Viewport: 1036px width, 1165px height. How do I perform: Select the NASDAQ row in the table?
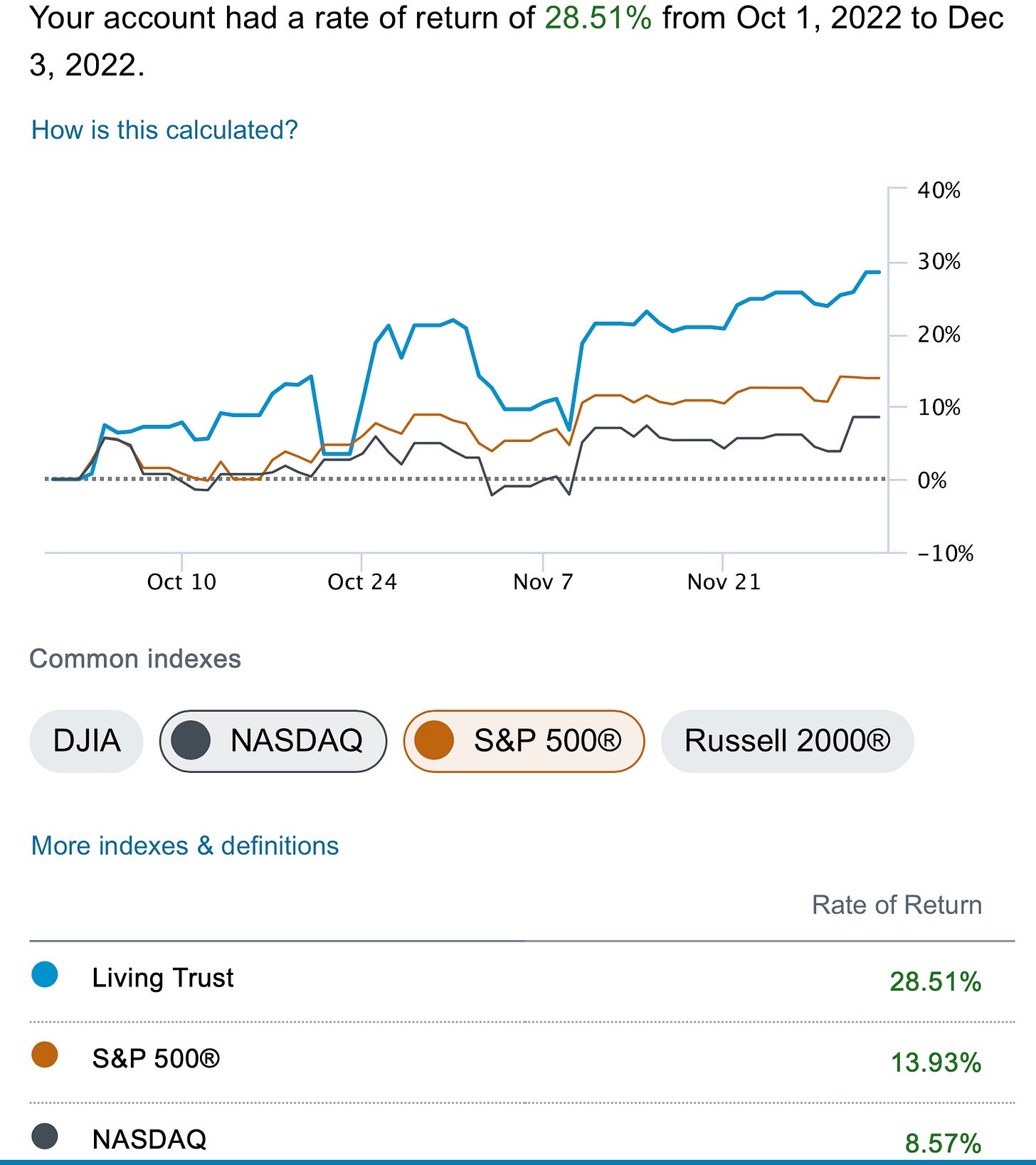149,1139
